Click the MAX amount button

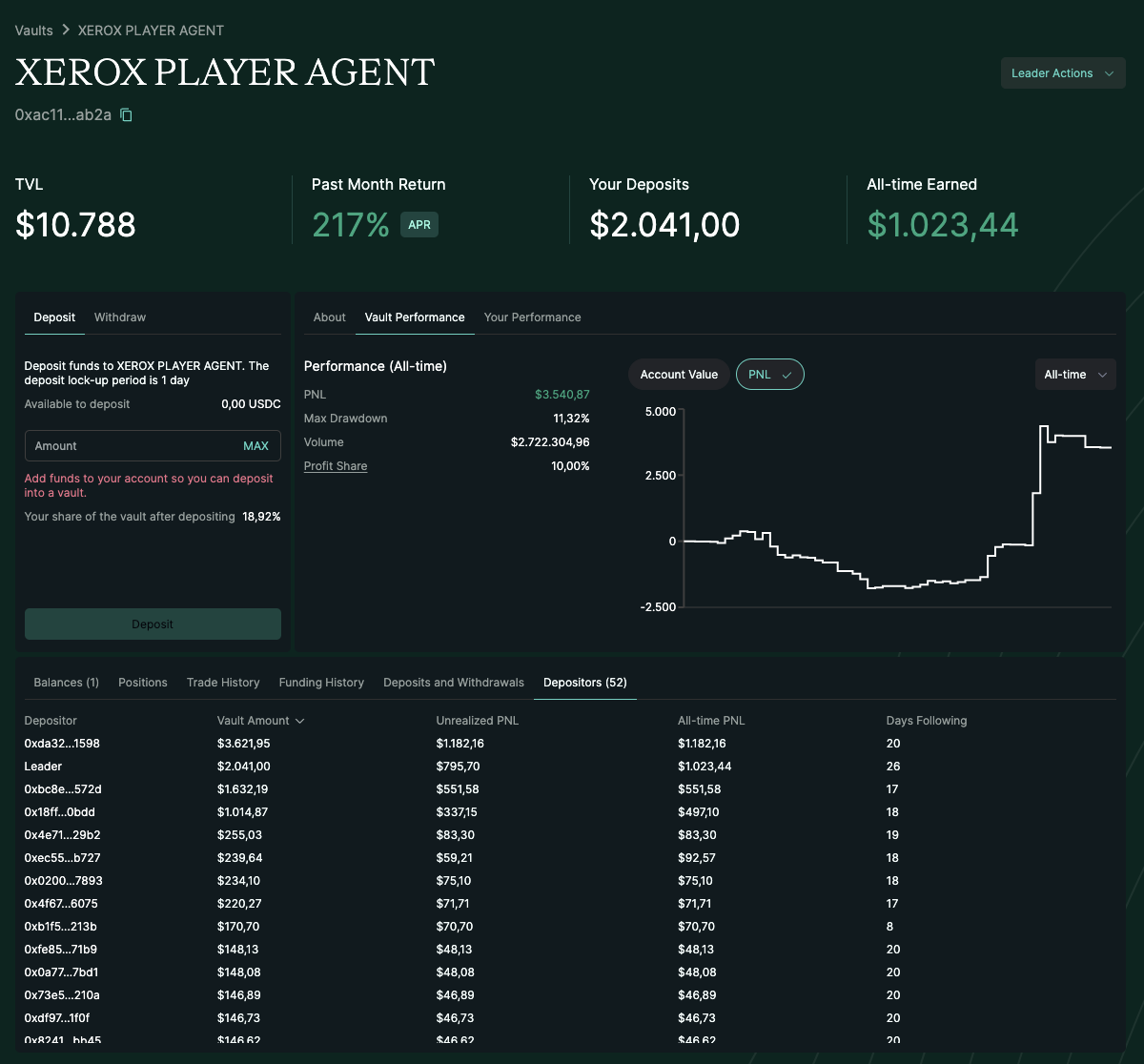255,446
